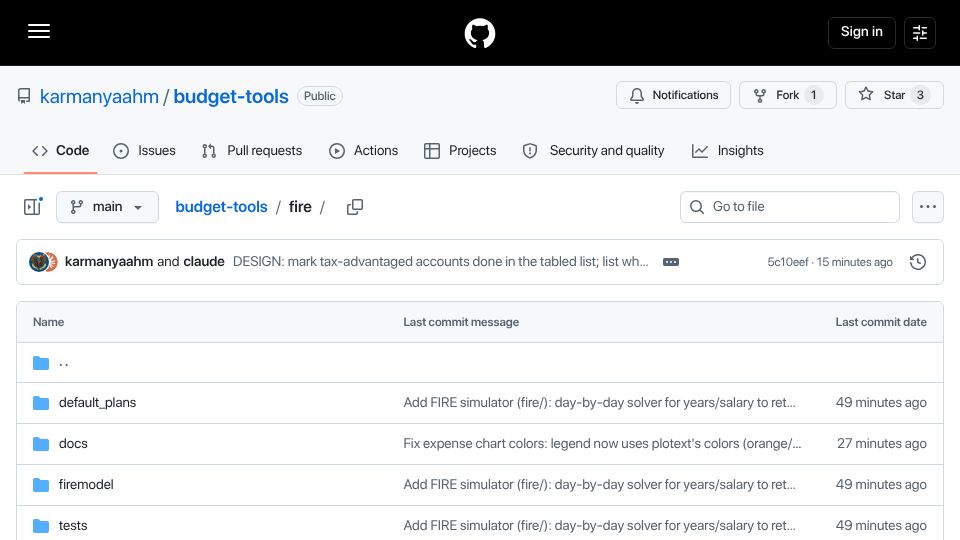Copy the path with copy icon

coord(354,207)
